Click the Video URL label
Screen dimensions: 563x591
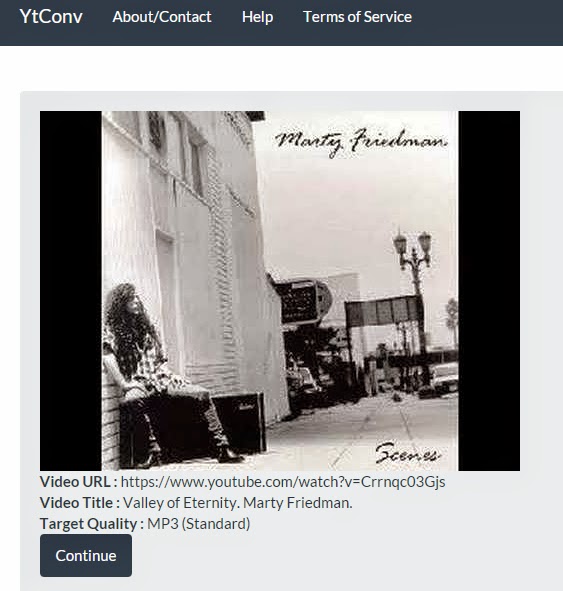tap(78, 482)
